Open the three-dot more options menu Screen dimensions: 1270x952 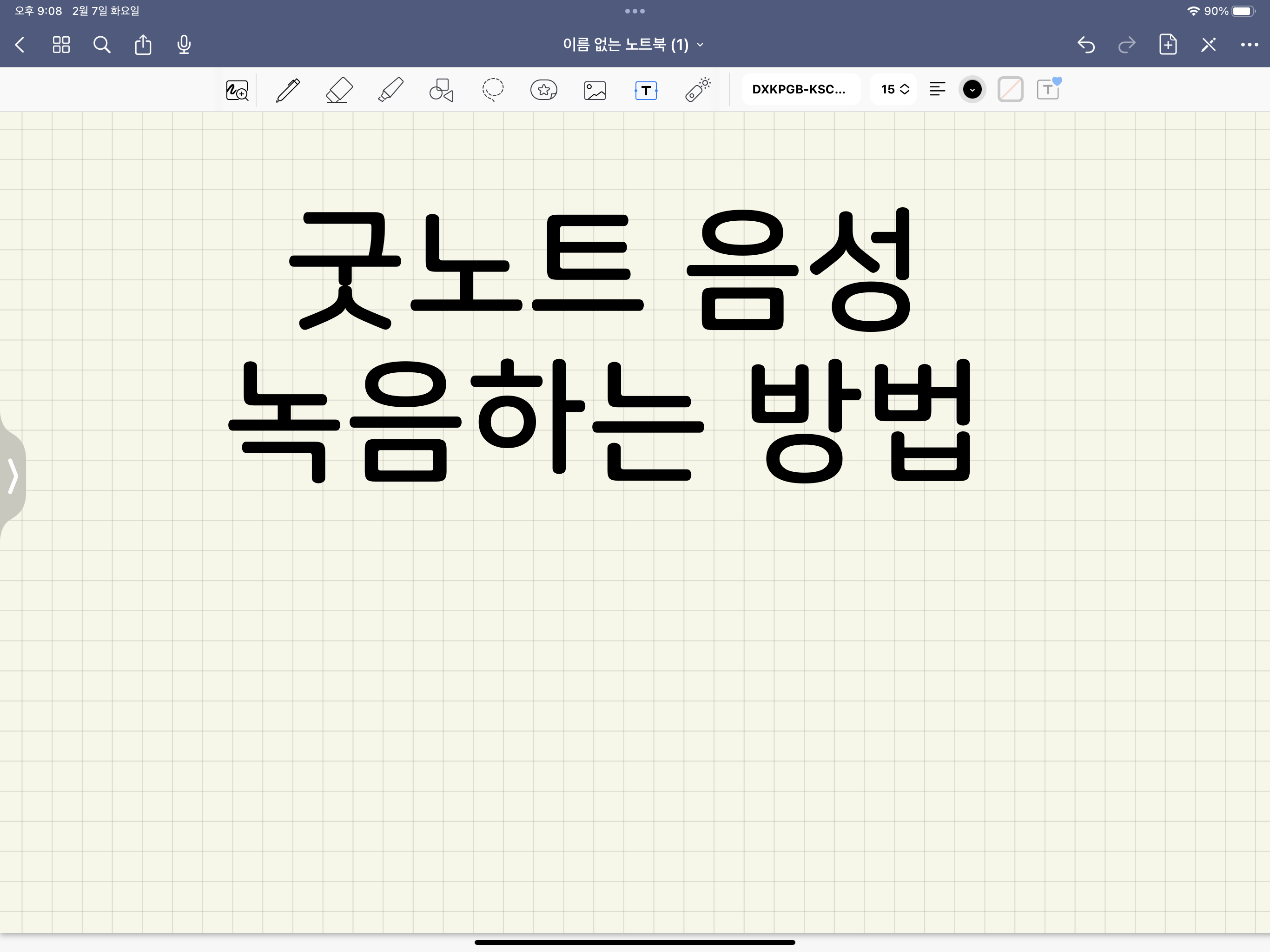(x=1249, y=45)
